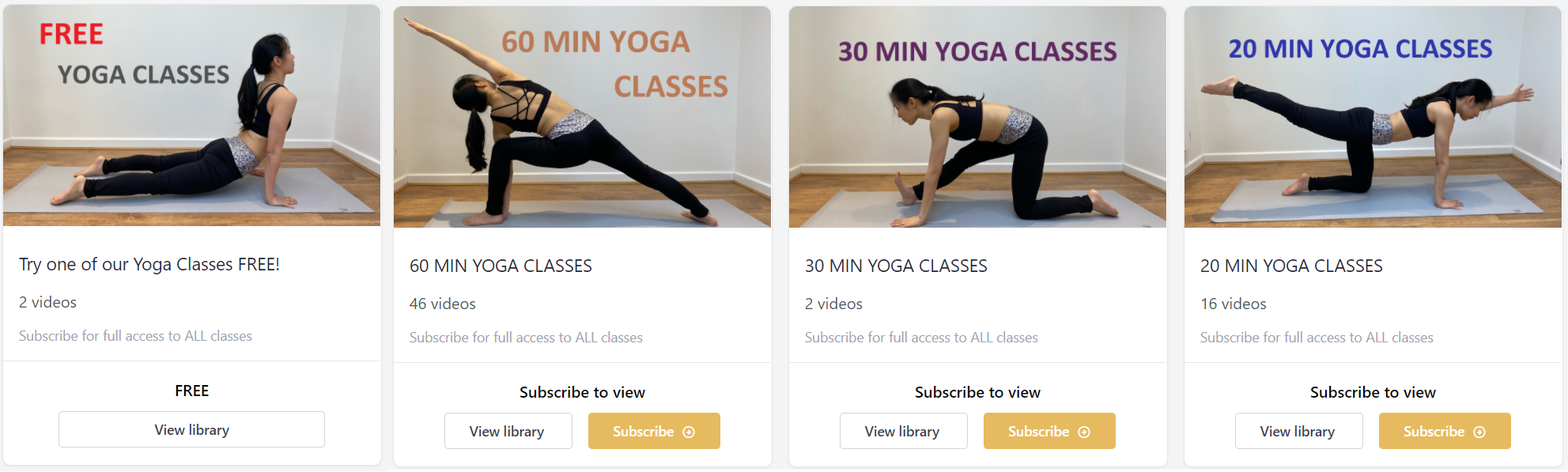View library for the free yoga classes

(191, 429)
